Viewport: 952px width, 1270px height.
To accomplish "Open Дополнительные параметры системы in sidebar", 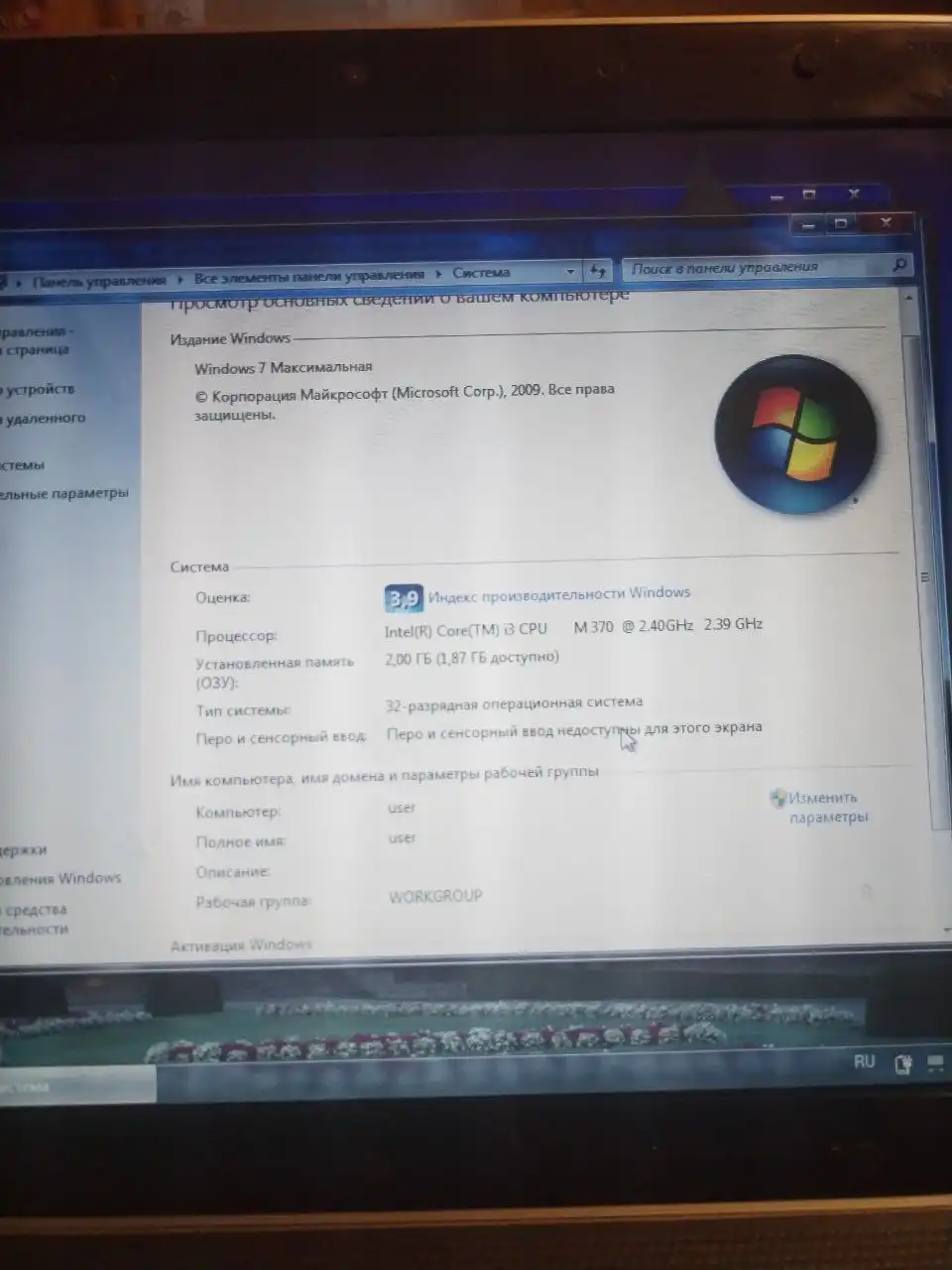I will tap(64, 492).
